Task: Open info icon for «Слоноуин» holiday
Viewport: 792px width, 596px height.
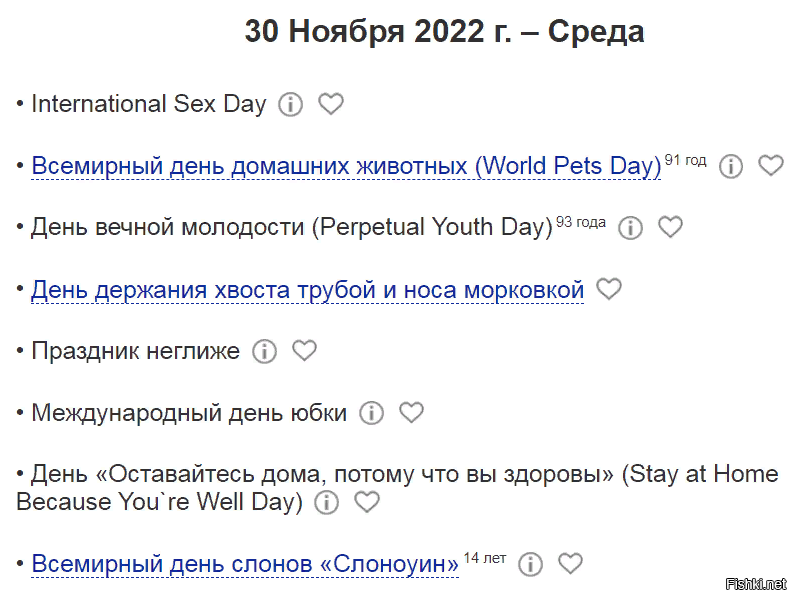Action: [x=530, y=564]
